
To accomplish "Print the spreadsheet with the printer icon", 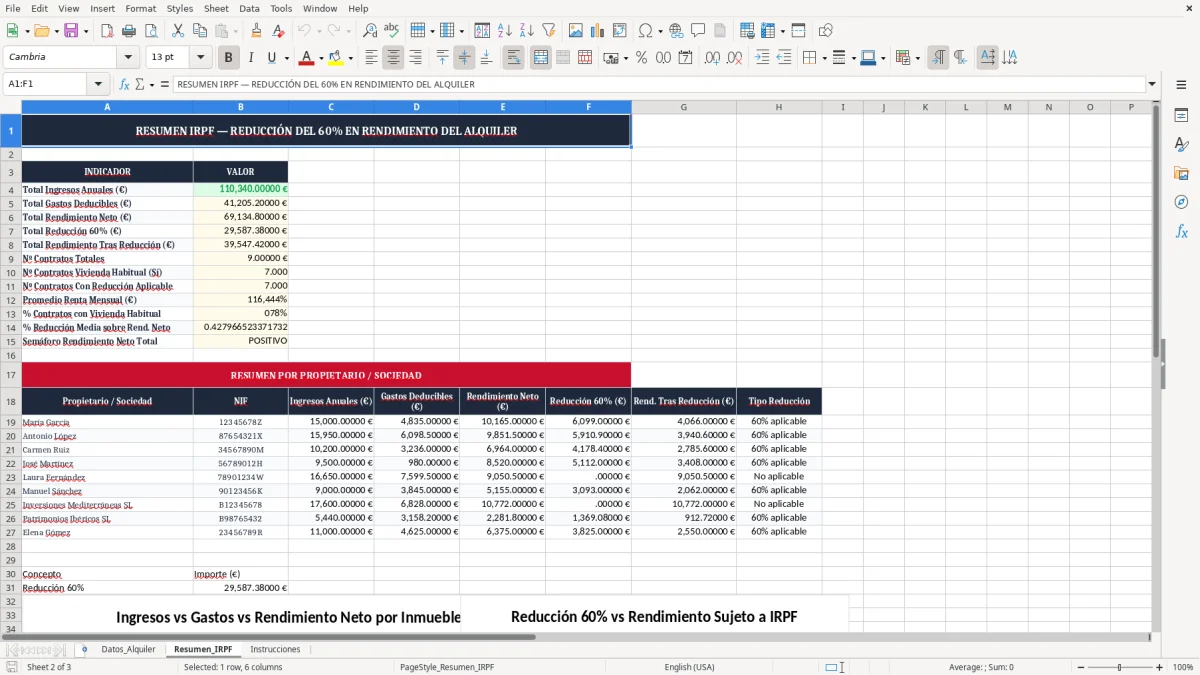I will pyautogui.click(x=128, y=31).
